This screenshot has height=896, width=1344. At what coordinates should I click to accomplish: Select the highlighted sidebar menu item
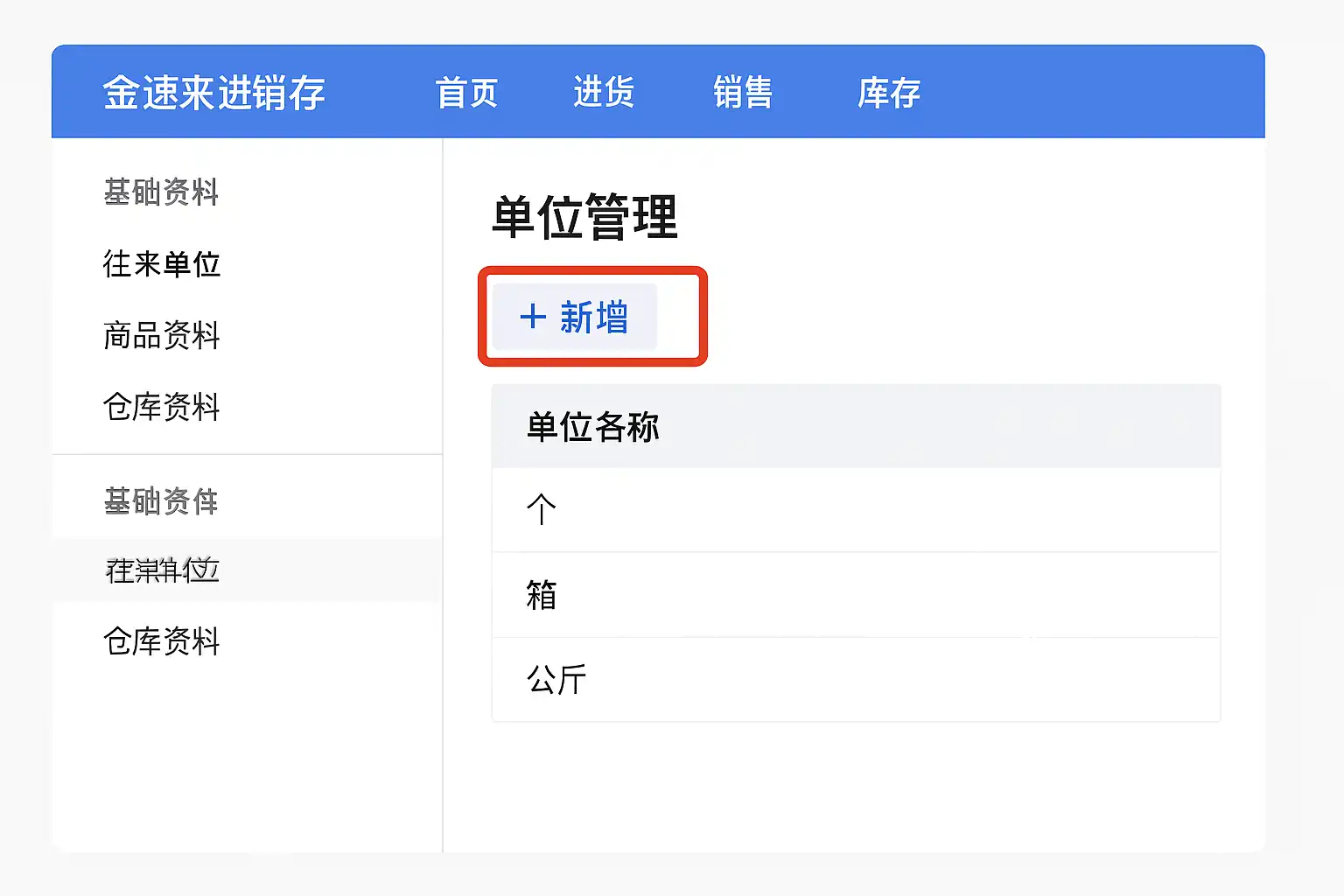coord(163,570)
